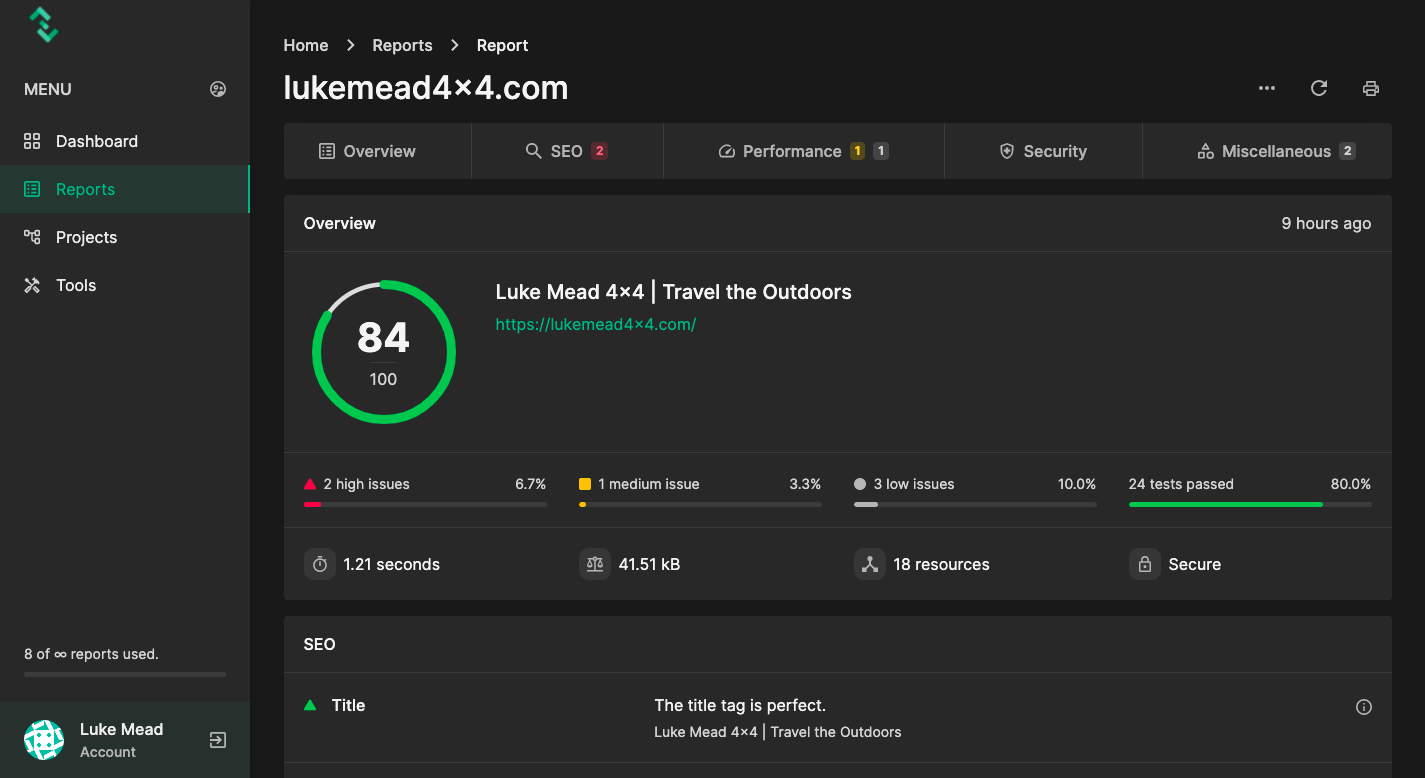Viewport: 1425px width, 778px height.
Task: Click the Security tab's shield icon
Action: [x=1007, y=151]
